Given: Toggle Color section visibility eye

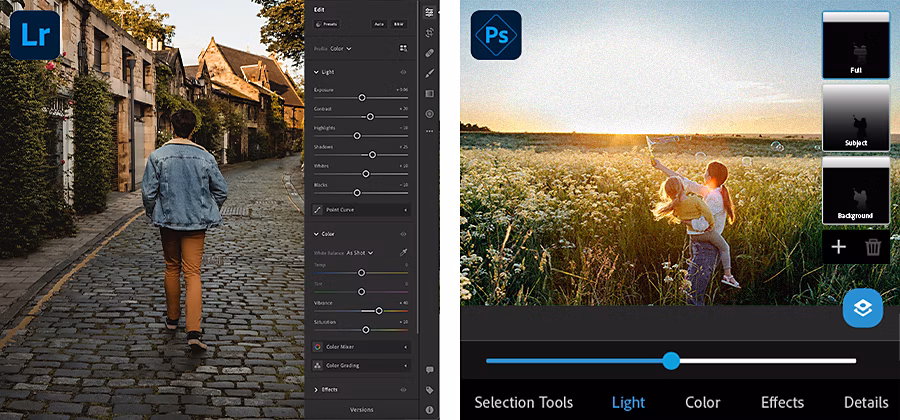Looking at the screenshot, I should (x=403, y=234).
